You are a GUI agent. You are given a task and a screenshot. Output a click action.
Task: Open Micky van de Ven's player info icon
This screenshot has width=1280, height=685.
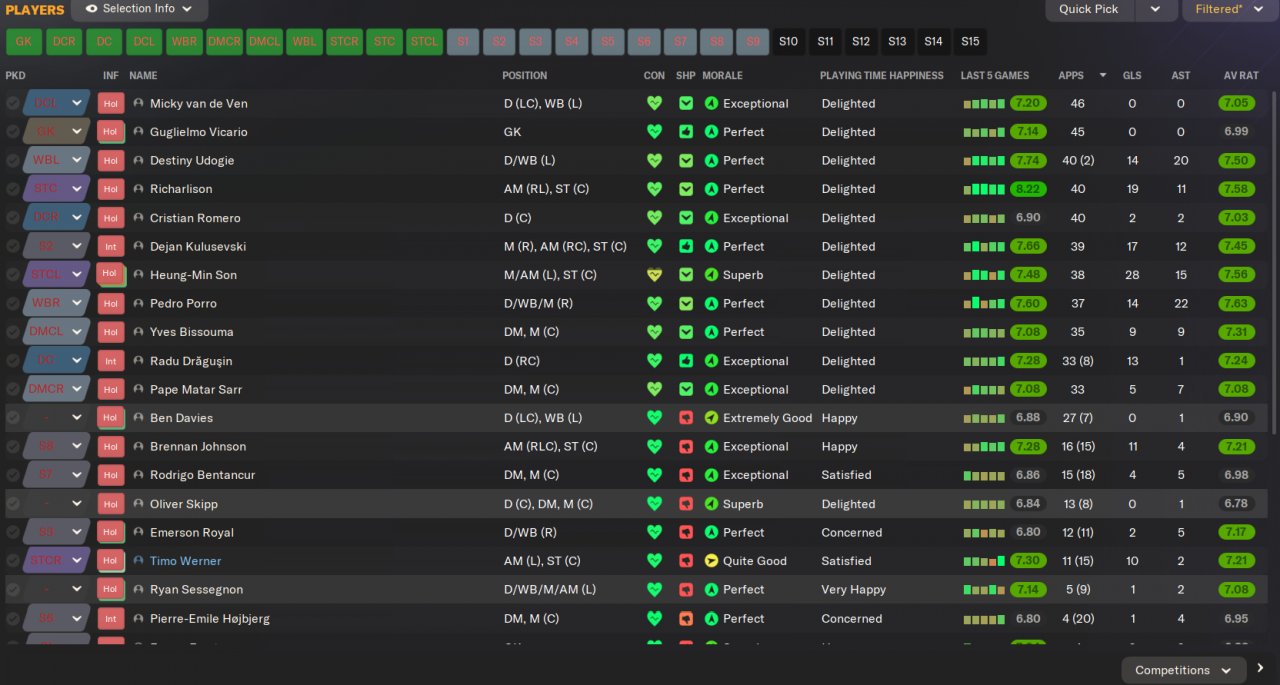[138, 103]
